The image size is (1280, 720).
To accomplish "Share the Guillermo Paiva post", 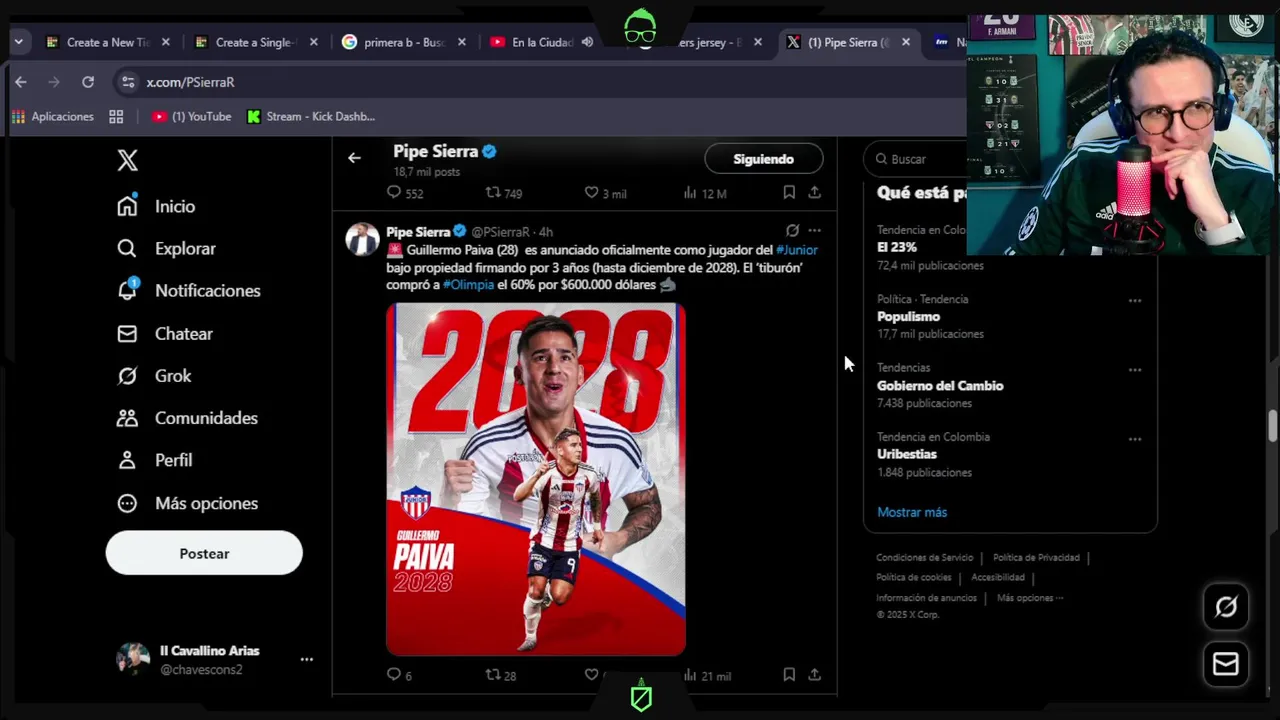I will point(814,675).
